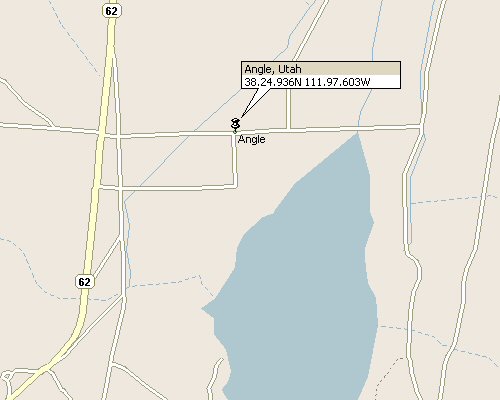Screen dimensions: 500x400
Task: Click the callout pointer tail above pushpin
Action: [x=255, y=102]
